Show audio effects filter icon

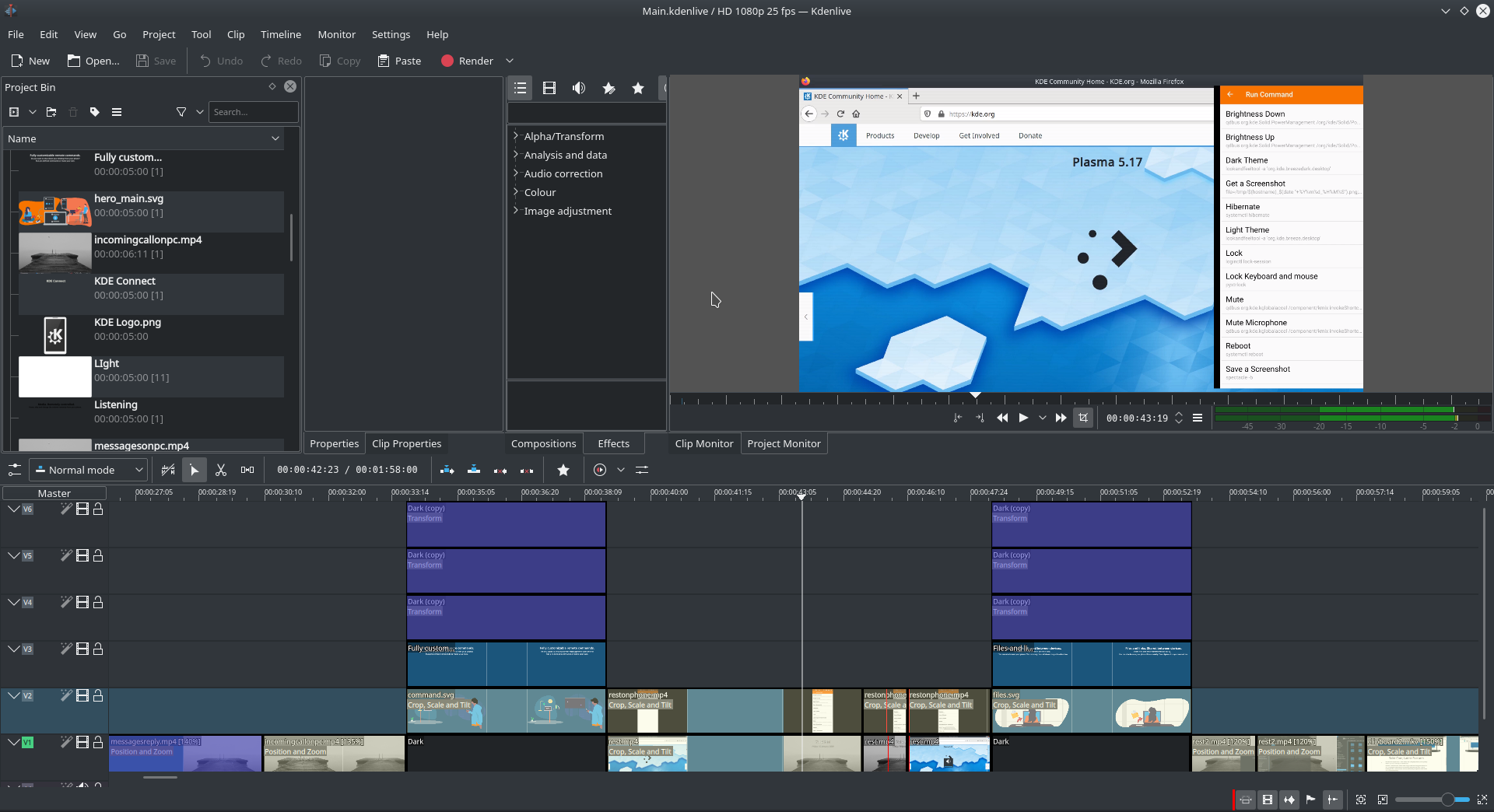(x=579, y=88)
